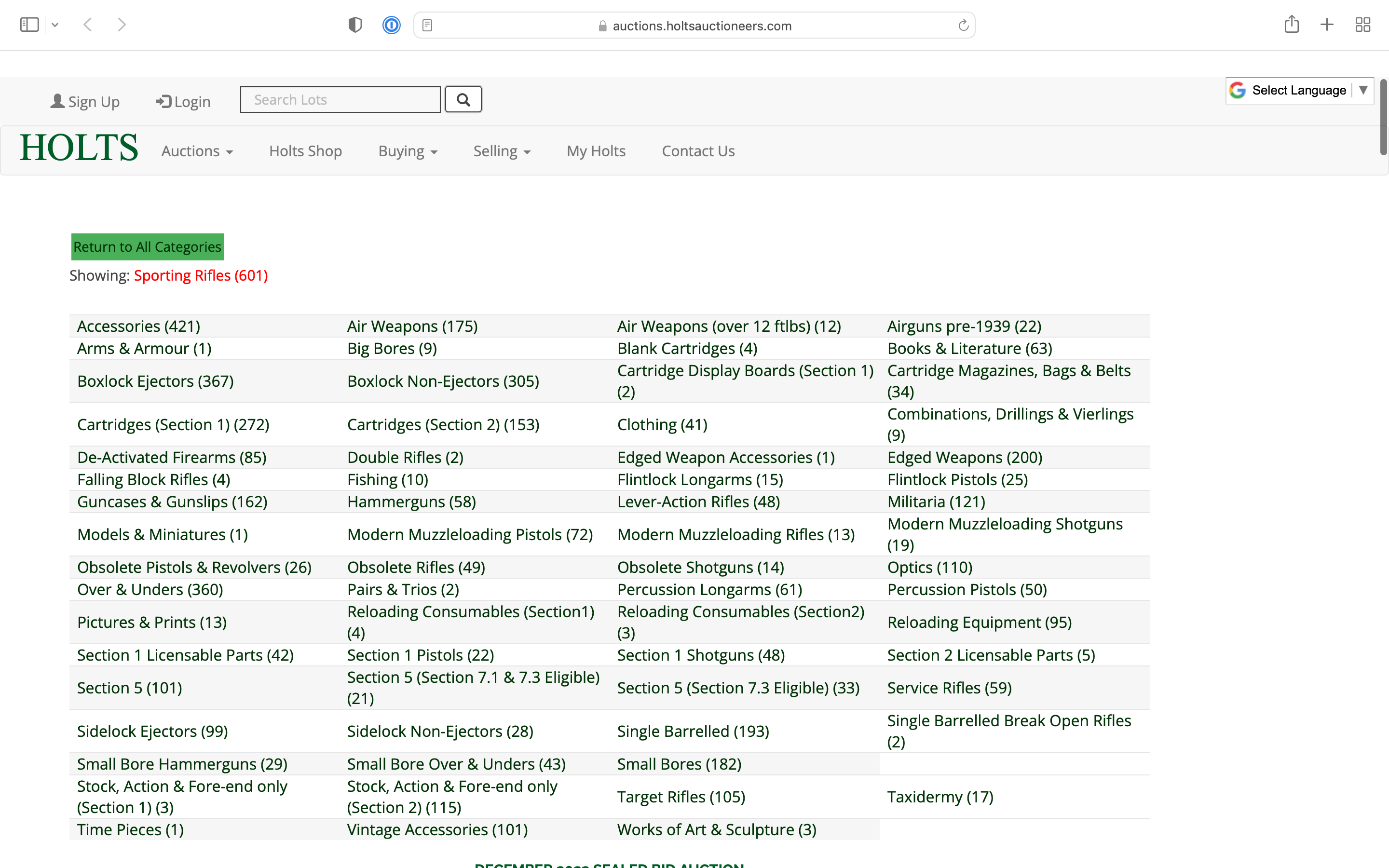The width and height of the screenshot is (1389, 868).
Task: Open Obsolete Rifles (49) category
Action: pos(416,567)
